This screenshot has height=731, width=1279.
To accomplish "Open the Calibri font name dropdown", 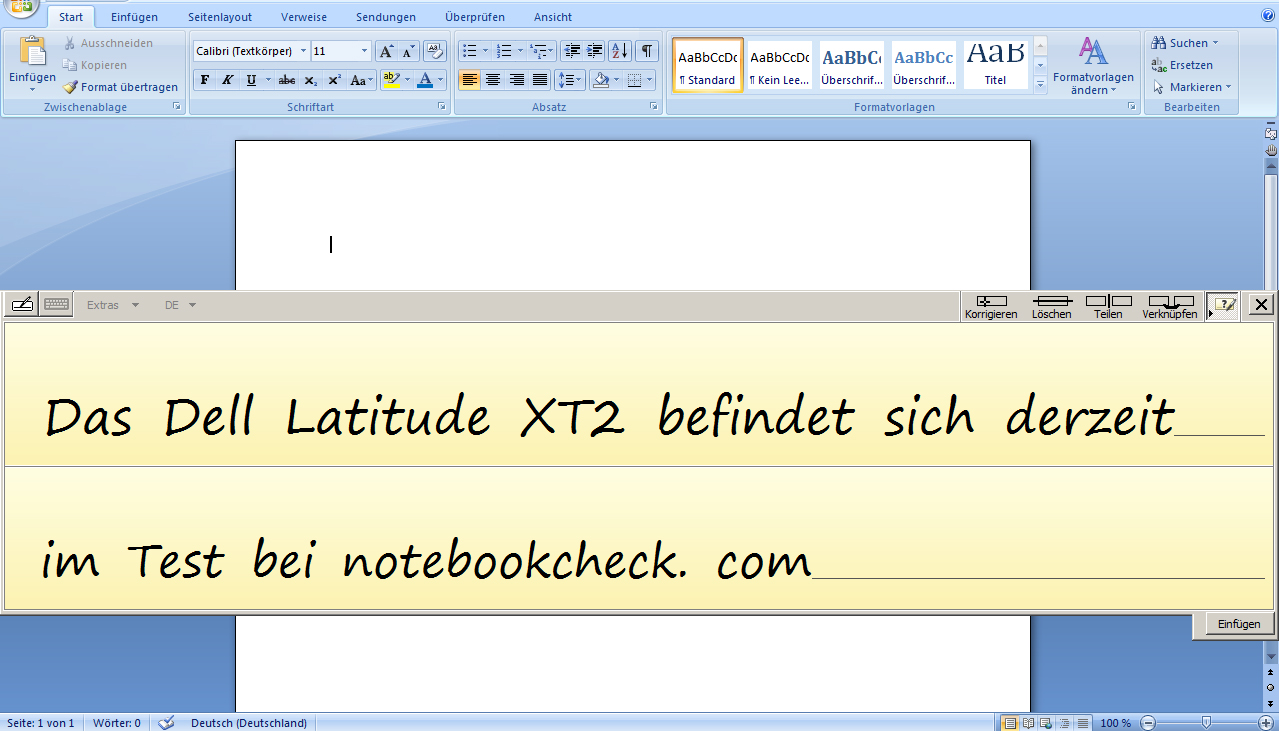I will 304,51.
